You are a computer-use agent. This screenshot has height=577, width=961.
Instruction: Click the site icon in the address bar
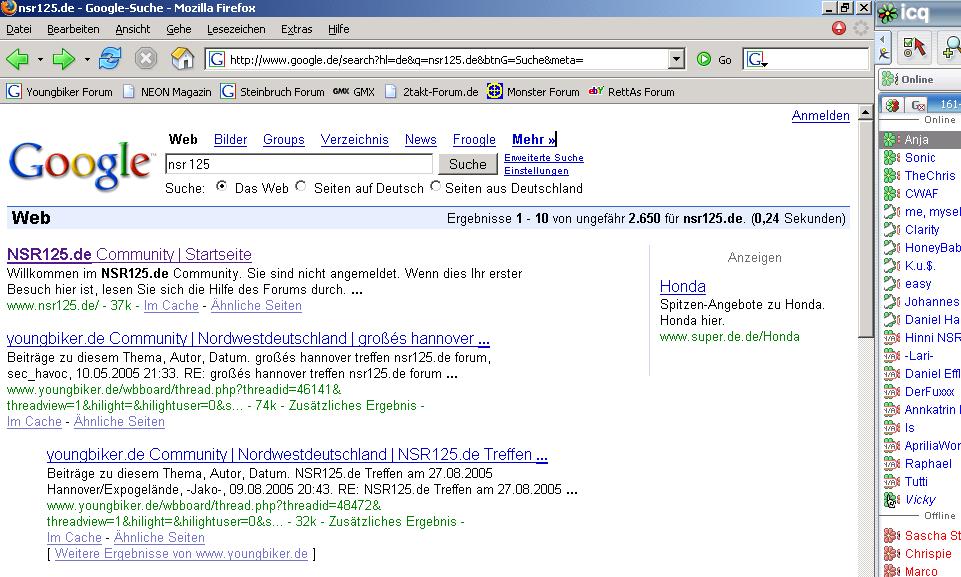[x=216, y=59]
